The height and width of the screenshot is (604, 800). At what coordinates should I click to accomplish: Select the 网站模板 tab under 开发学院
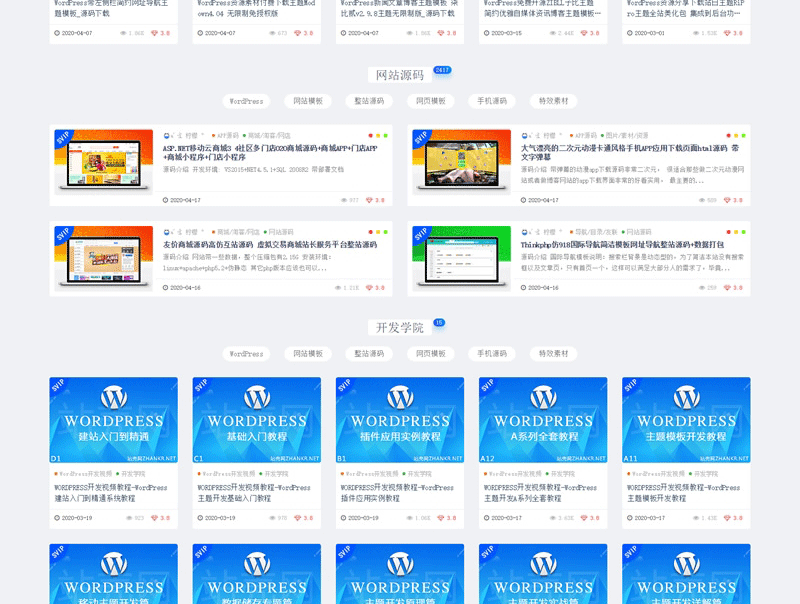[x=308, y=354]
